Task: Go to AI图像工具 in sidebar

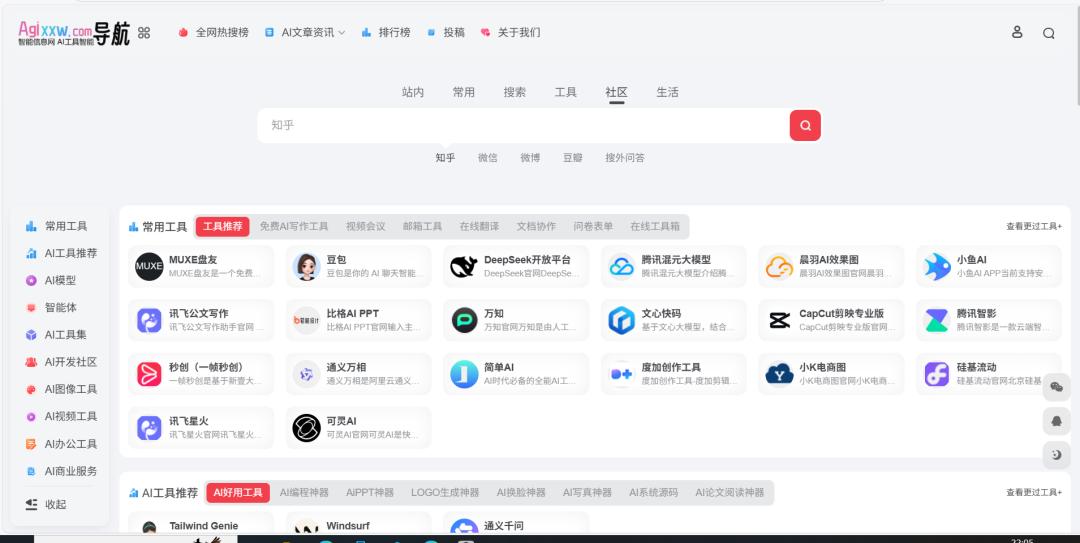Action: (61, 389)
